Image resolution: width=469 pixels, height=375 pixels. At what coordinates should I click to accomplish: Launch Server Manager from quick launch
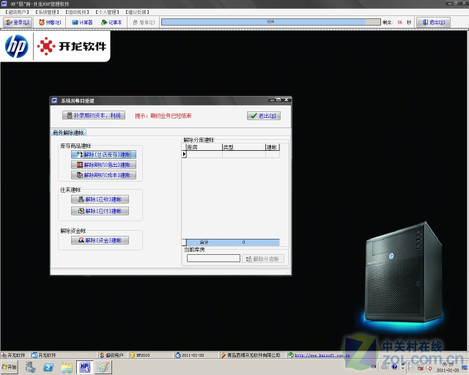click(31, 367)
